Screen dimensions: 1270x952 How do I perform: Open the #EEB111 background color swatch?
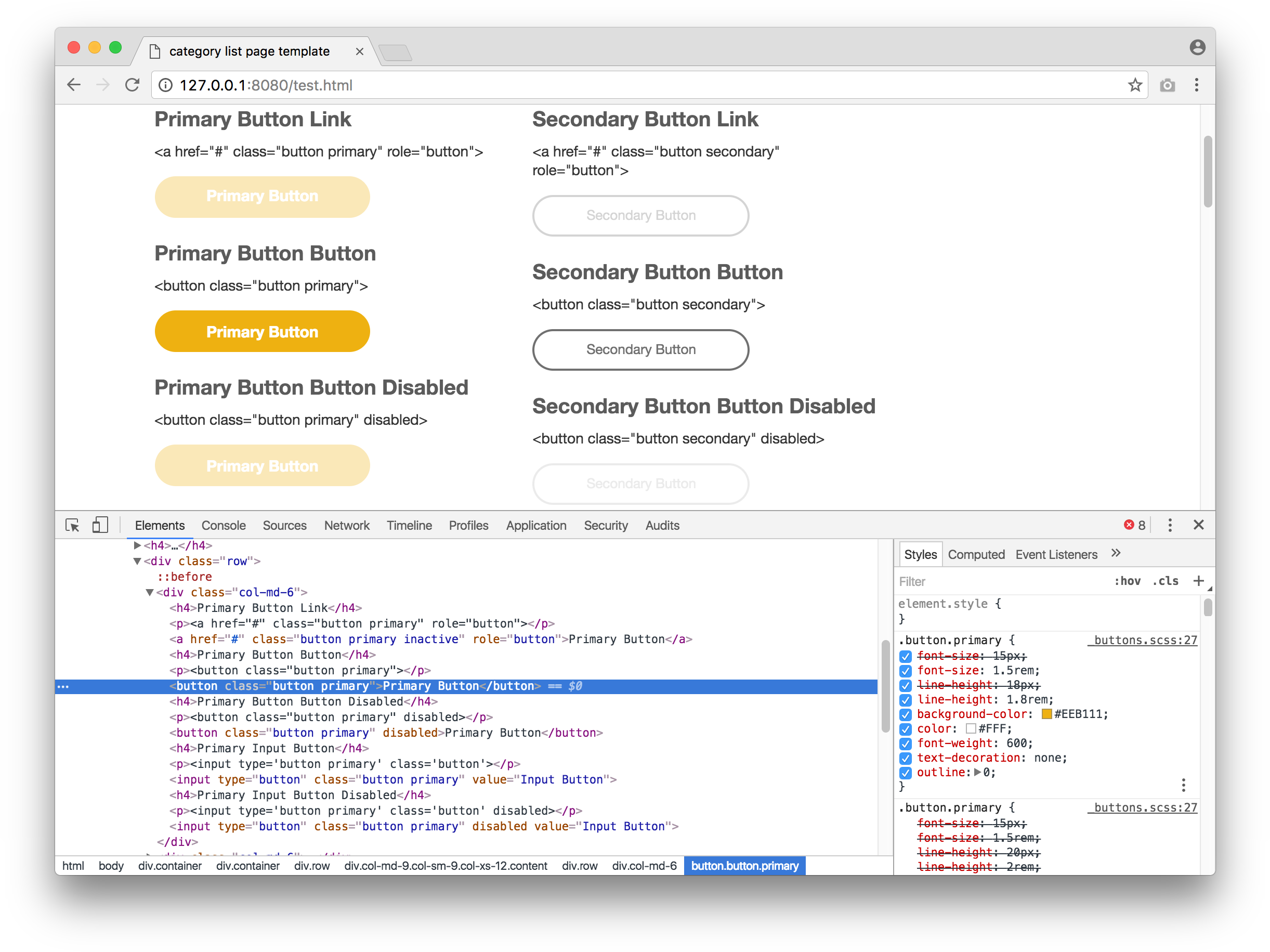[x=1046, y=714]
